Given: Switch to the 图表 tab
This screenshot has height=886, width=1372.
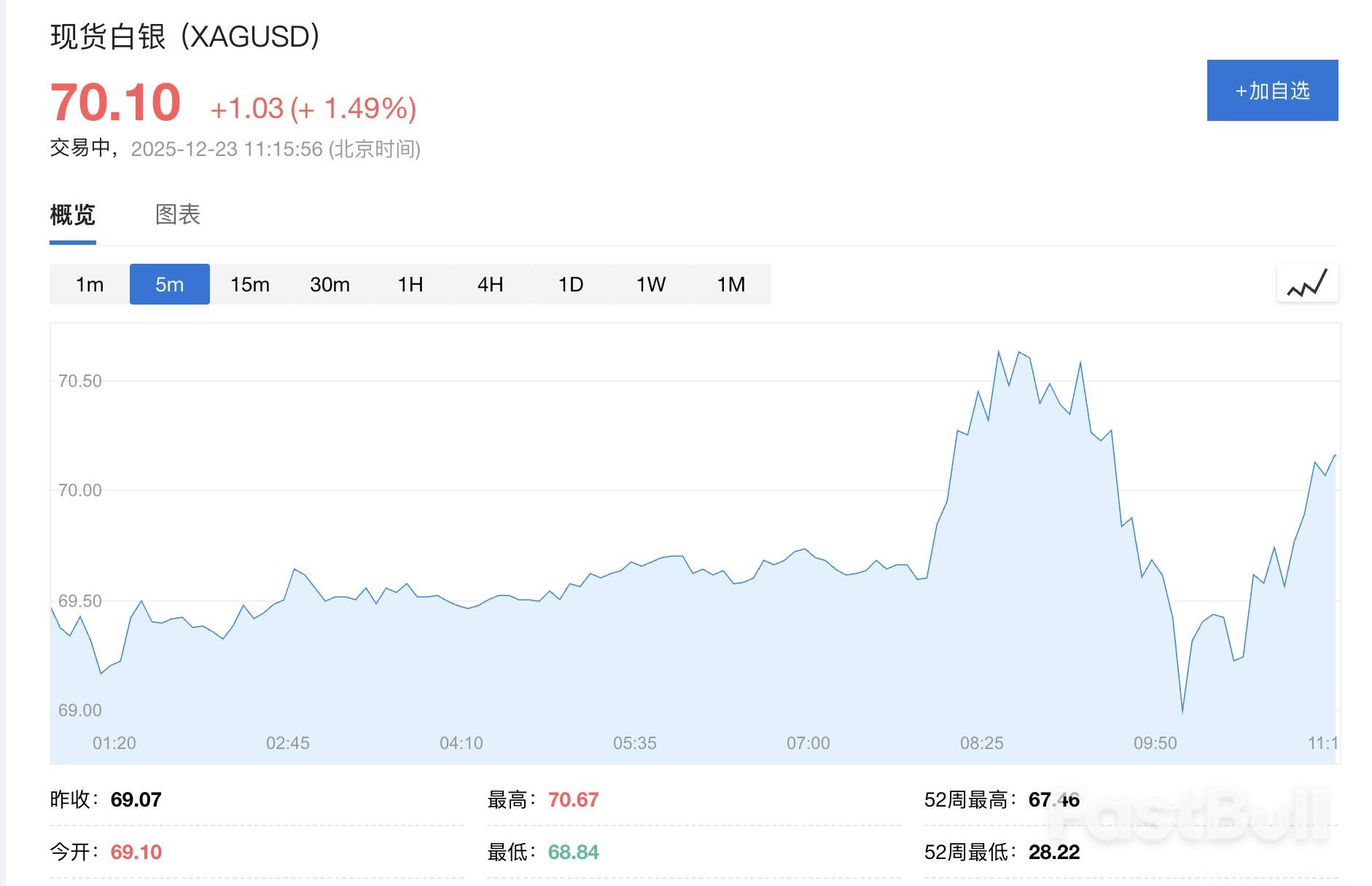Looking at the screenshot, I should (x=176, y=215).
